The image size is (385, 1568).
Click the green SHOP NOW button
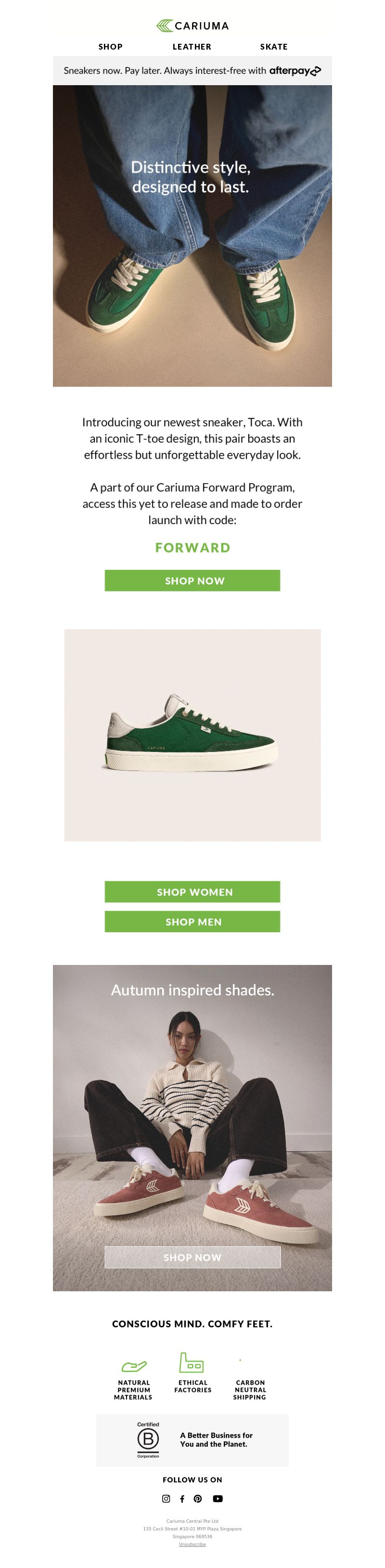[192, 580]
